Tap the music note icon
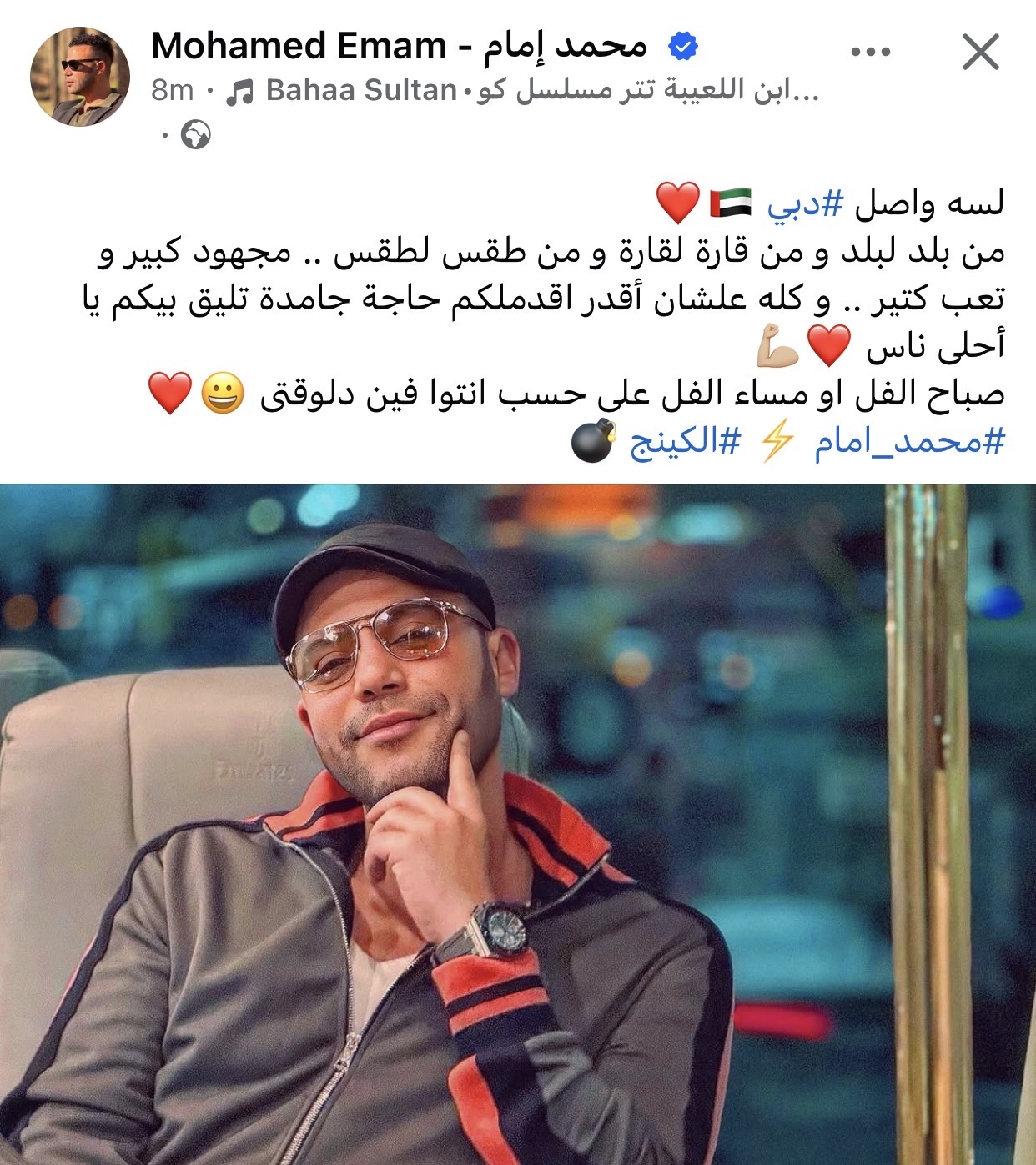This screenshot has width=1036, height=1165. pyautogui.click(x=240, y=91)
